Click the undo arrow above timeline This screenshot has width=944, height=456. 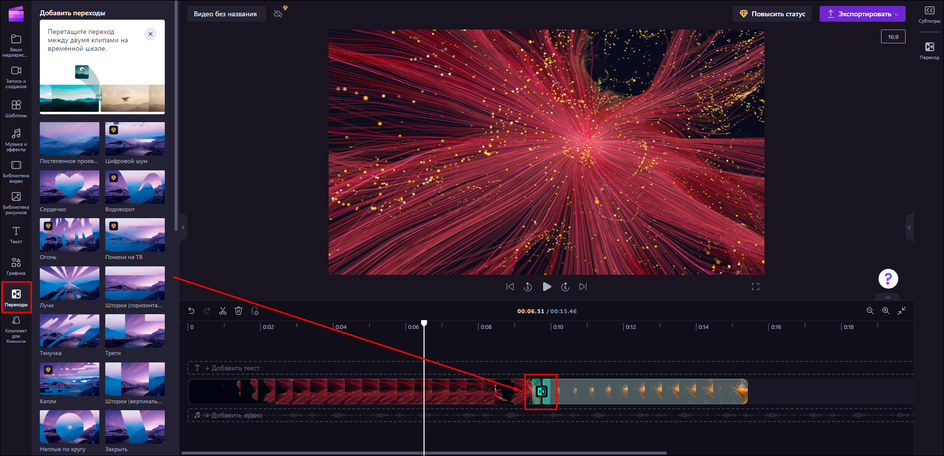tap(192, 311)
